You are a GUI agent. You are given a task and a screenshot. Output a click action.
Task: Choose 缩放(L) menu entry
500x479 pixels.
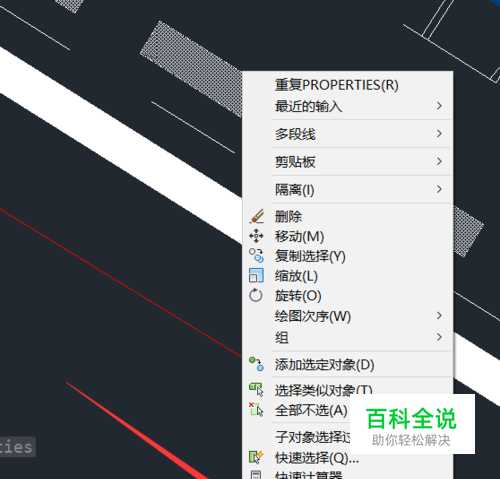[348, 276]
